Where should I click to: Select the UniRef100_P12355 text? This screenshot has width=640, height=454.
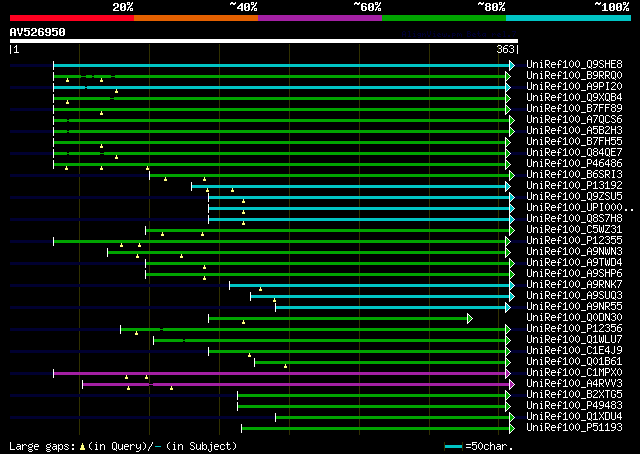(x=574, y=240)
